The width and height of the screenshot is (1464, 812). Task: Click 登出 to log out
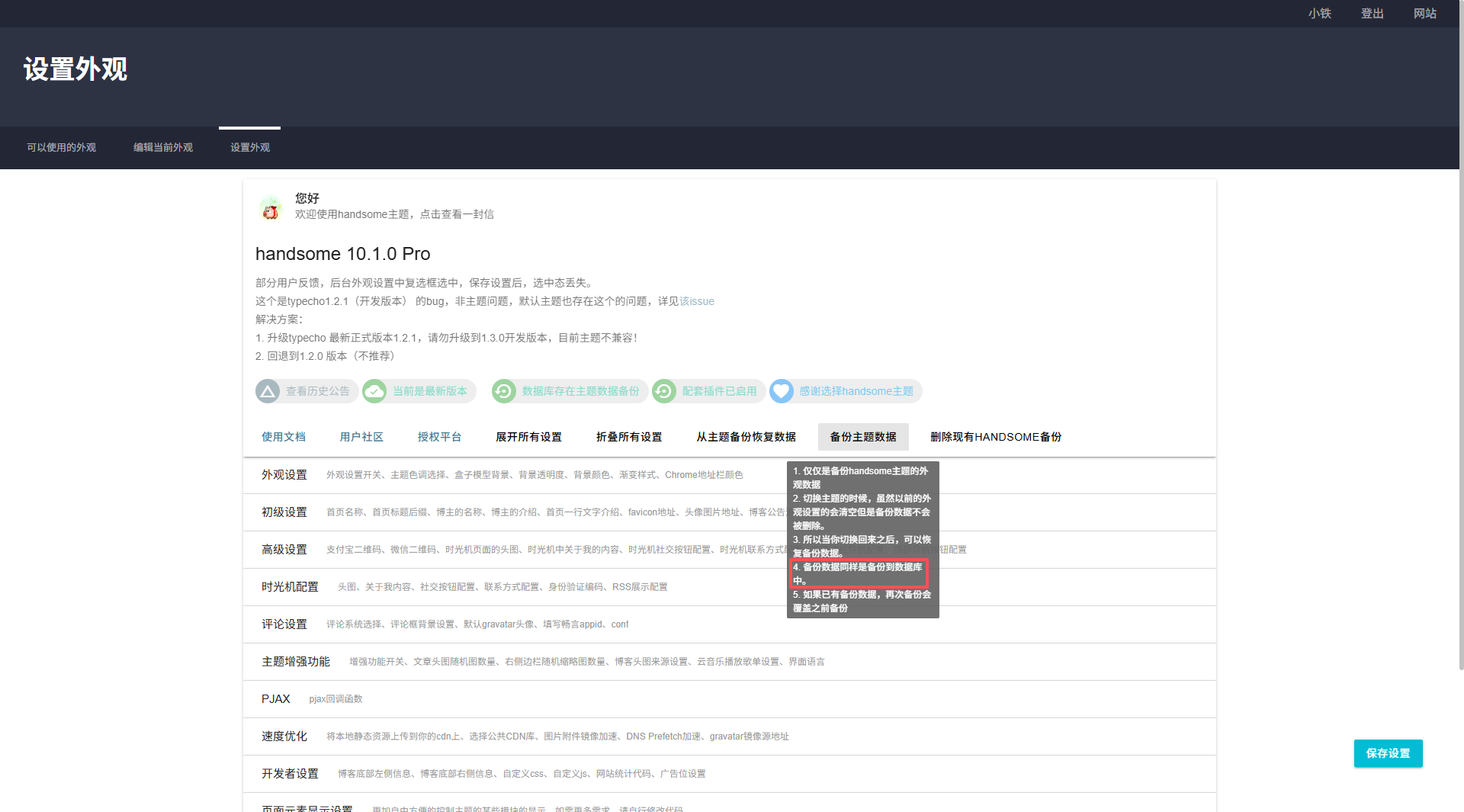pos(1372,14)
